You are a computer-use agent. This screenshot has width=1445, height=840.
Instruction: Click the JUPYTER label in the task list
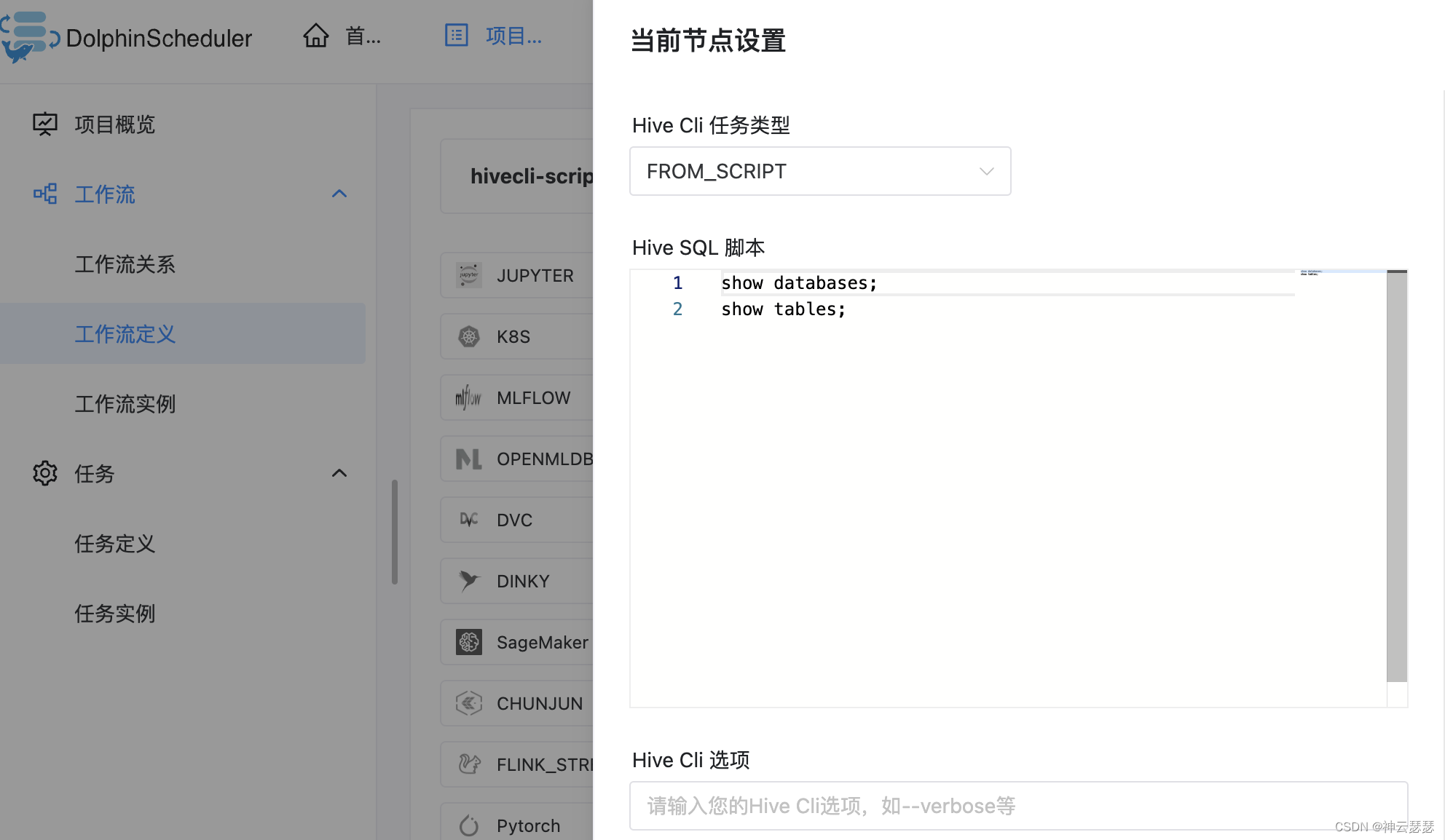click(x=535, y=275)
